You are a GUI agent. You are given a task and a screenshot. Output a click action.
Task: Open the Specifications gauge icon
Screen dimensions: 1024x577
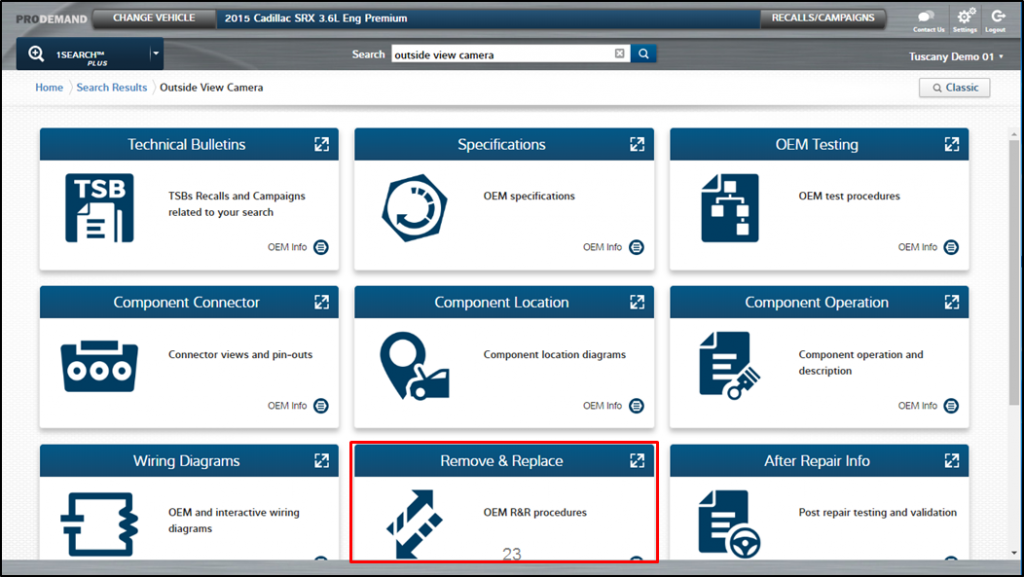click(x=414, y=208)
